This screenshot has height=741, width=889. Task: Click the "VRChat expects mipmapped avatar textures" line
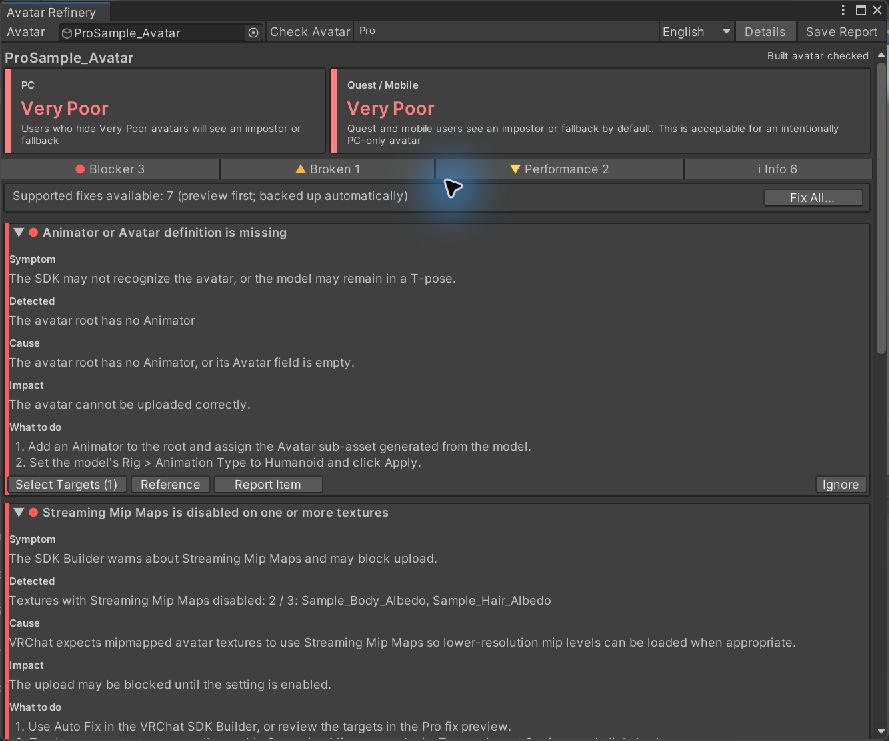click(403, 643)
